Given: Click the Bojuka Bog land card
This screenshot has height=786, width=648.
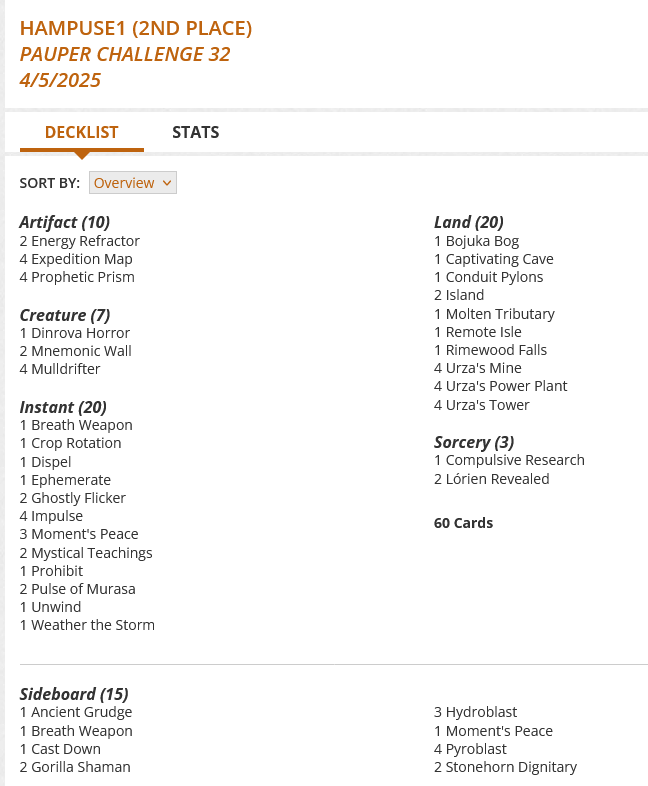Looking at the screenshot, I should pos(482,241).
